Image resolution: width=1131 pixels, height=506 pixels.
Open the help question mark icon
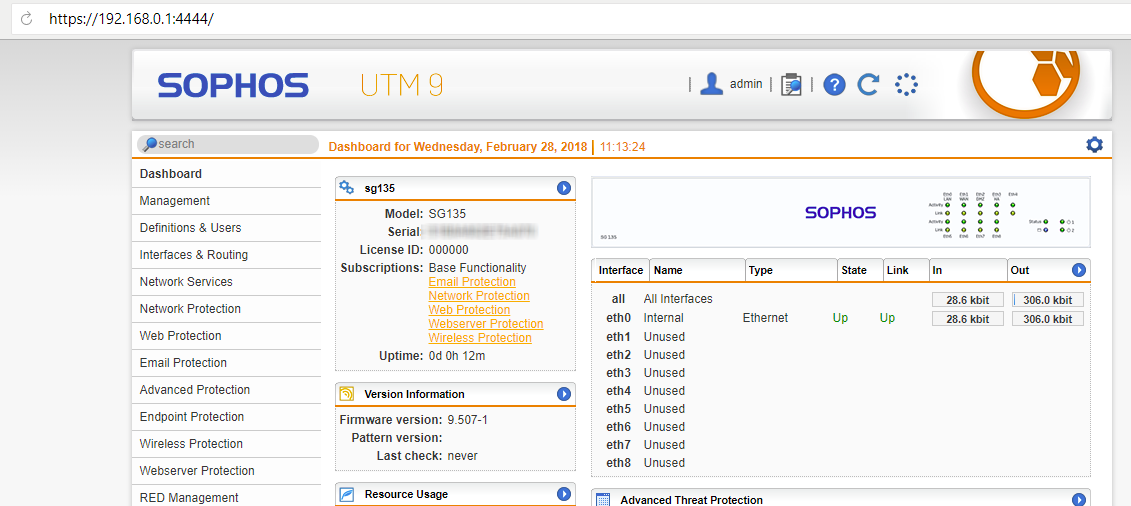pos(834,85)
